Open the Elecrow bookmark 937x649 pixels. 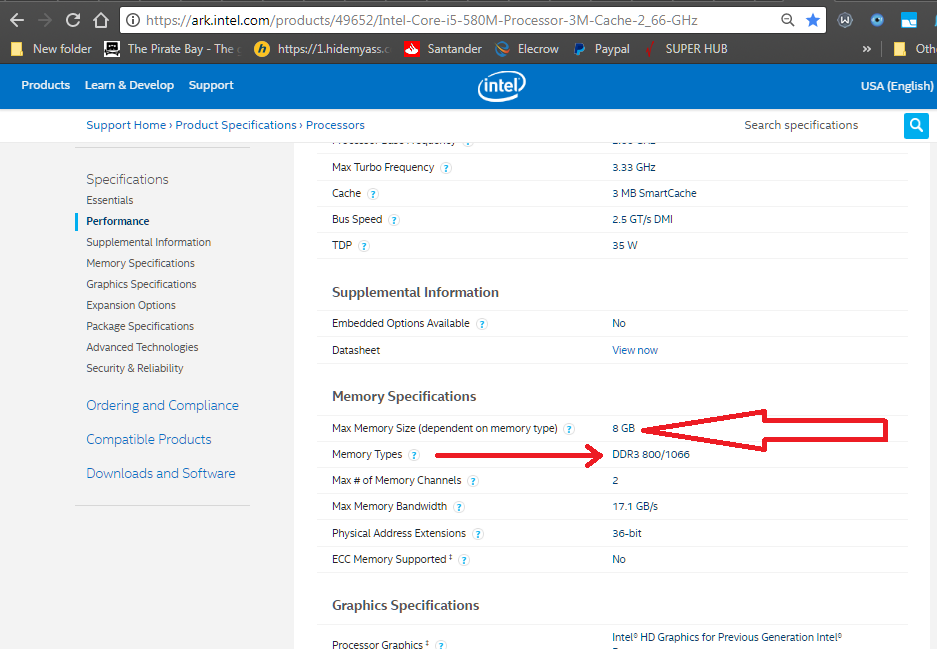[x=527, y=49]
